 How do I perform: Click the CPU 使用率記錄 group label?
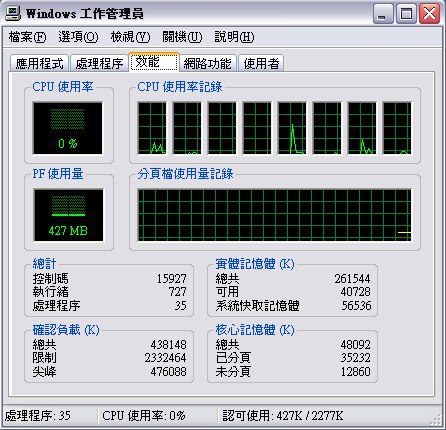pyautogui.click(x=180, y=87)
